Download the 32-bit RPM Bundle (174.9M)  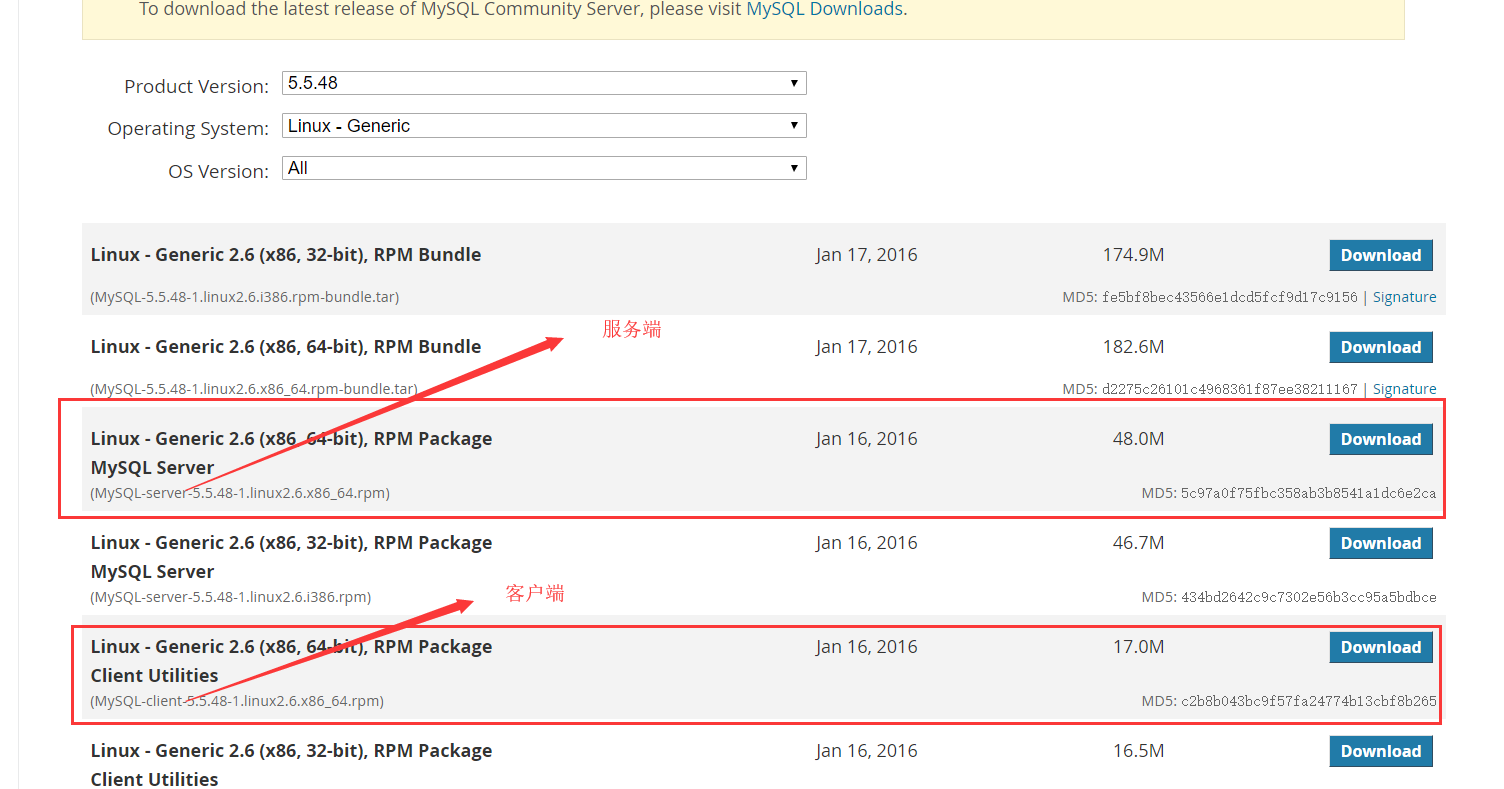click(x=1381, y=255)
